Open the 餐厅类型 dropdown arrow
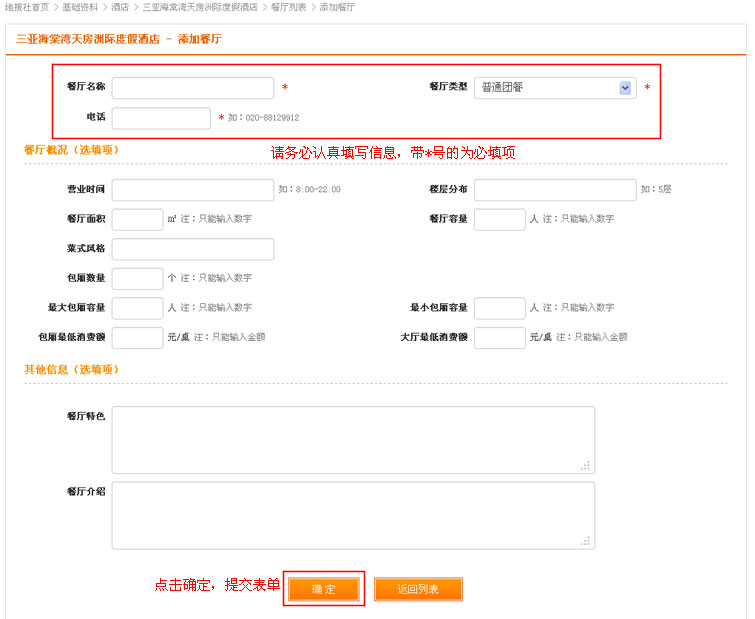The width and height of the screenshot is (755, 619). point(626,88)
